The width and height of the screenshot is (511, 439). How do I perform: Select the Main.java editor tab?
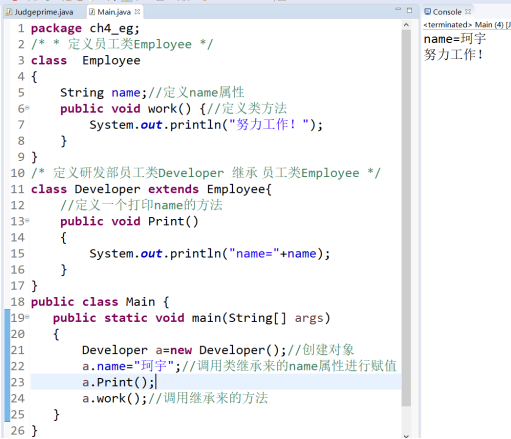(114, 12)
